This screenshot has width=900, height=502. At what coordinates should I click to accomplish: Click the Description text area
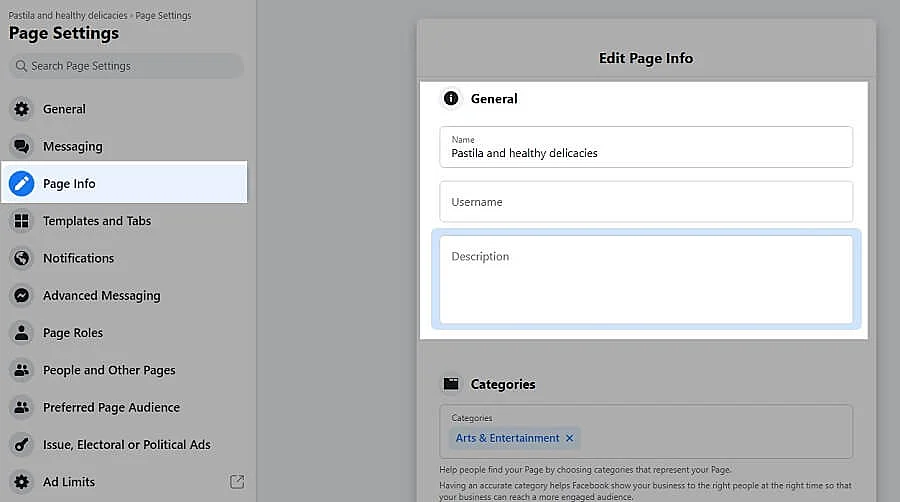646,280
